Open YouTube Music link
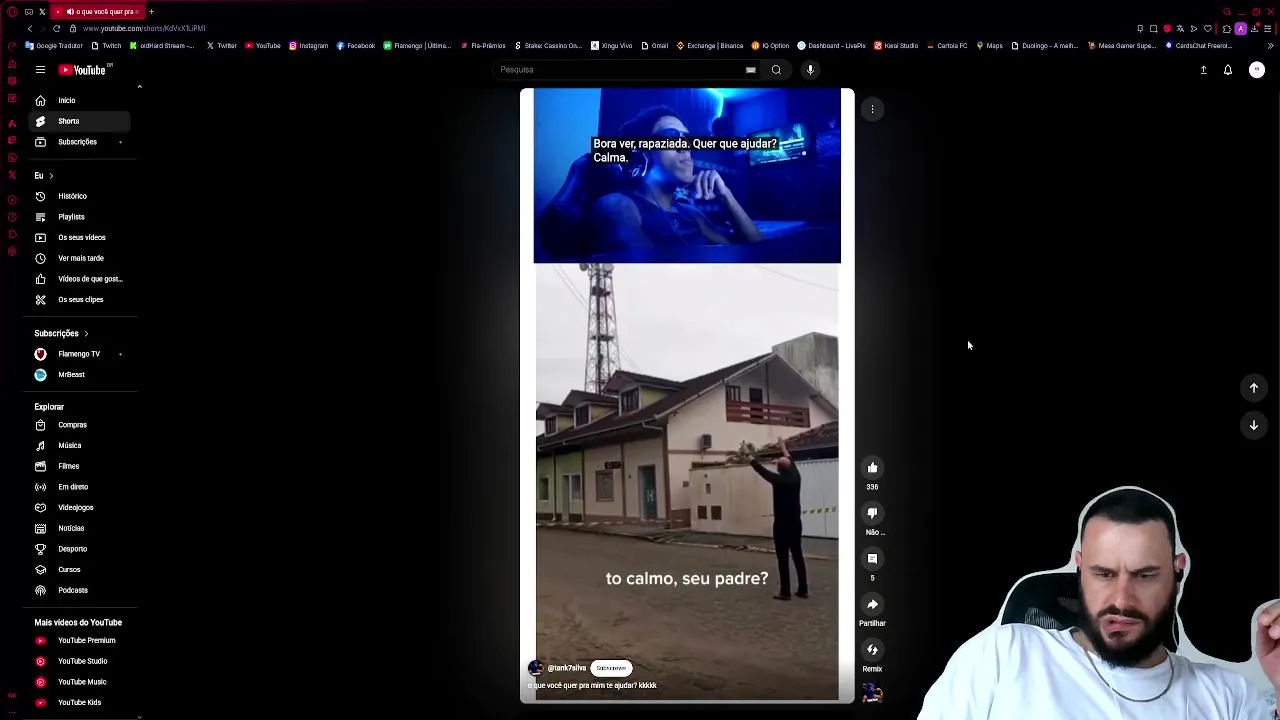 (80, 682)
